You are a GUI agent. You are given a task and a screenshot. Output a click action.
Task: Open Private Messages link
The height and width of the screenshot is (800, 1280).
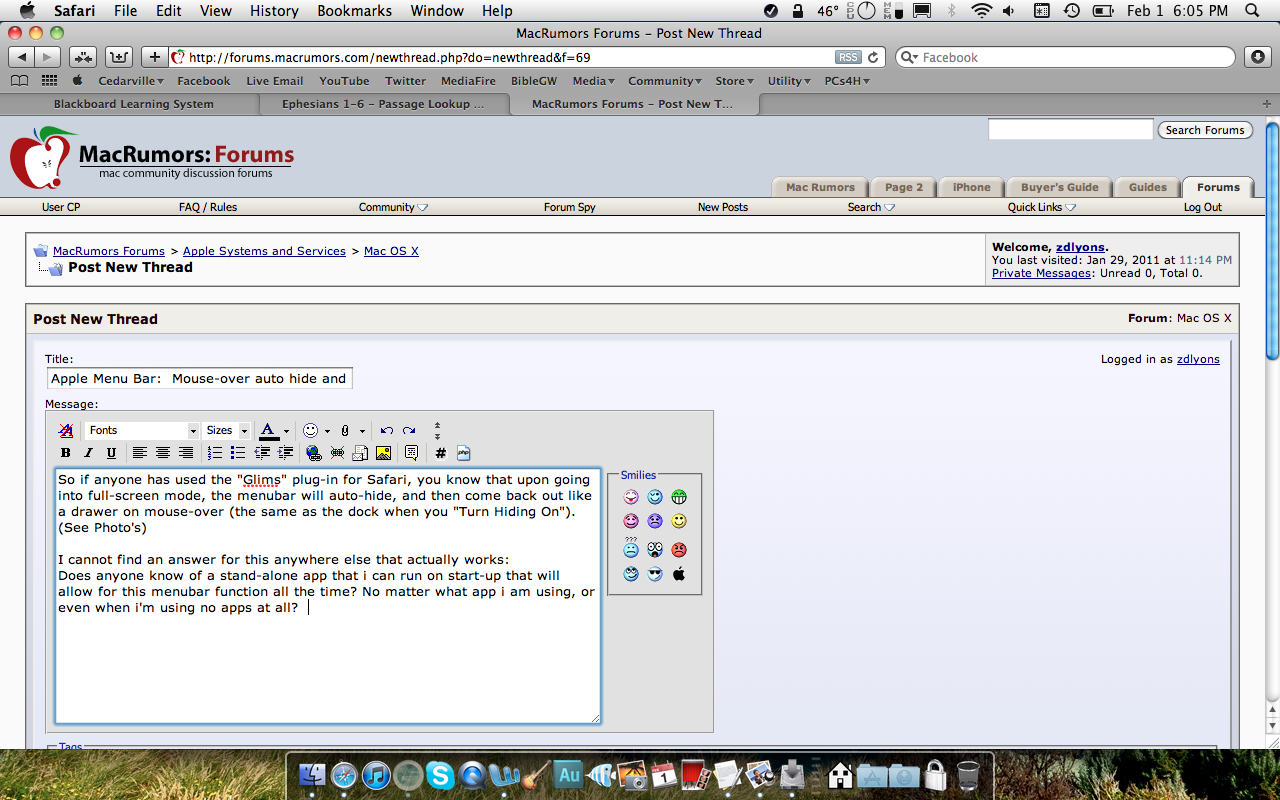pos(1041,273)
